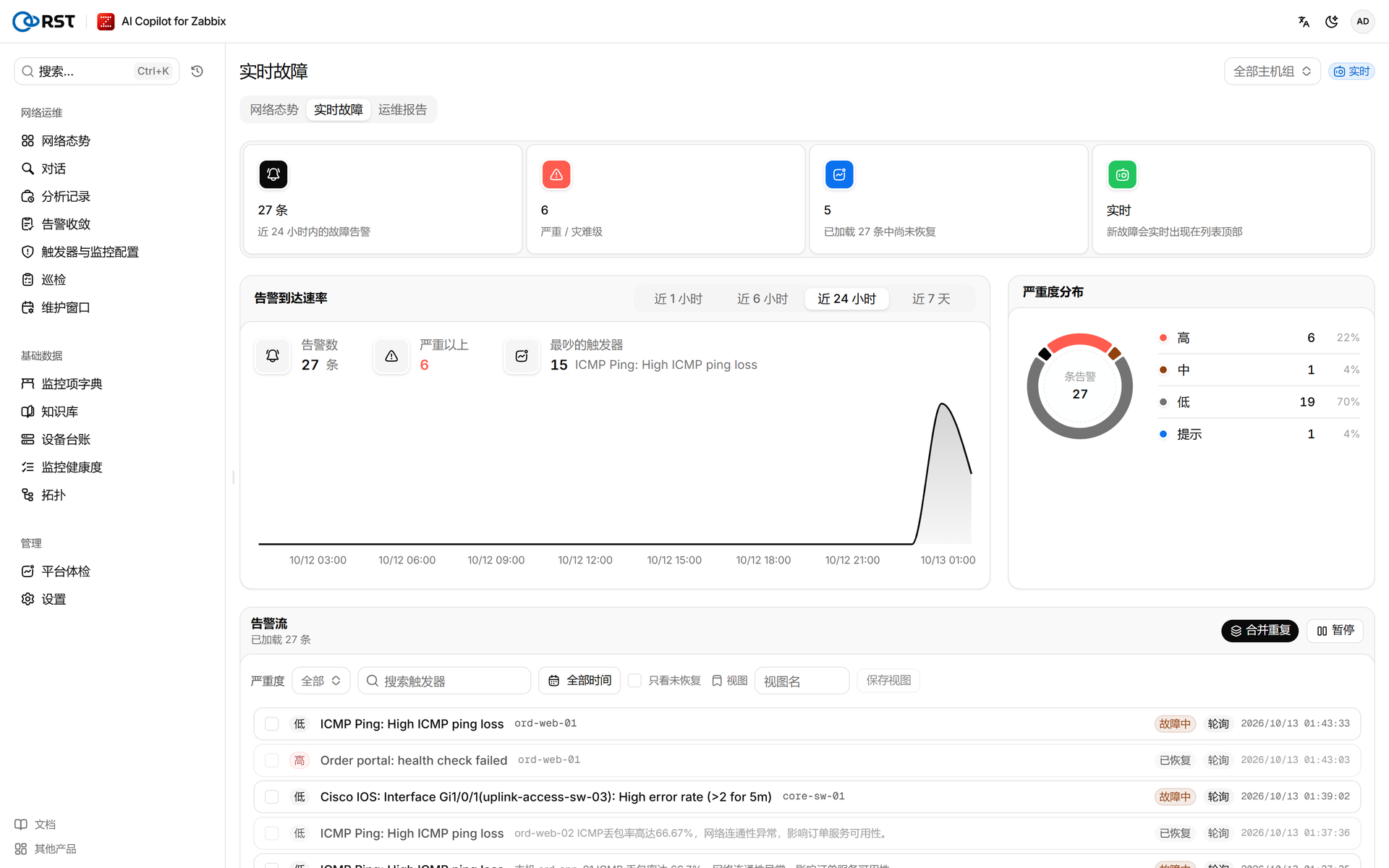Focus the 搜索触发器 search field
Screen dimensions: 1389x868
click(x=444, y=681)
